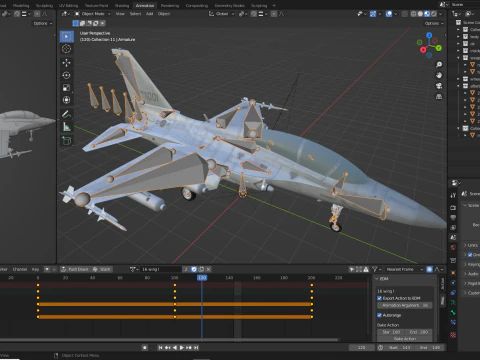Click the current frame number field
The width and height of the screenshot is (480, 360).
click(x=362, y=348)
